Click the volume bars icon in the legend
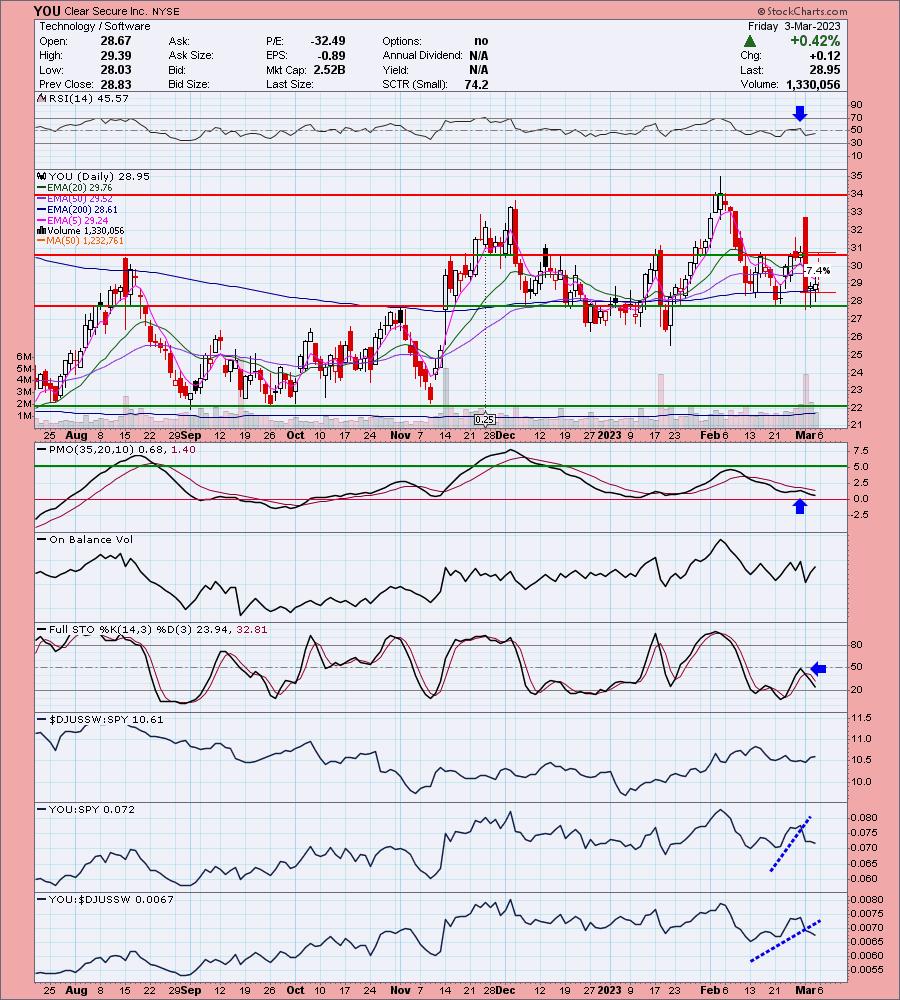The width and height of the screenshot is (900, 1000). [41, 230]
